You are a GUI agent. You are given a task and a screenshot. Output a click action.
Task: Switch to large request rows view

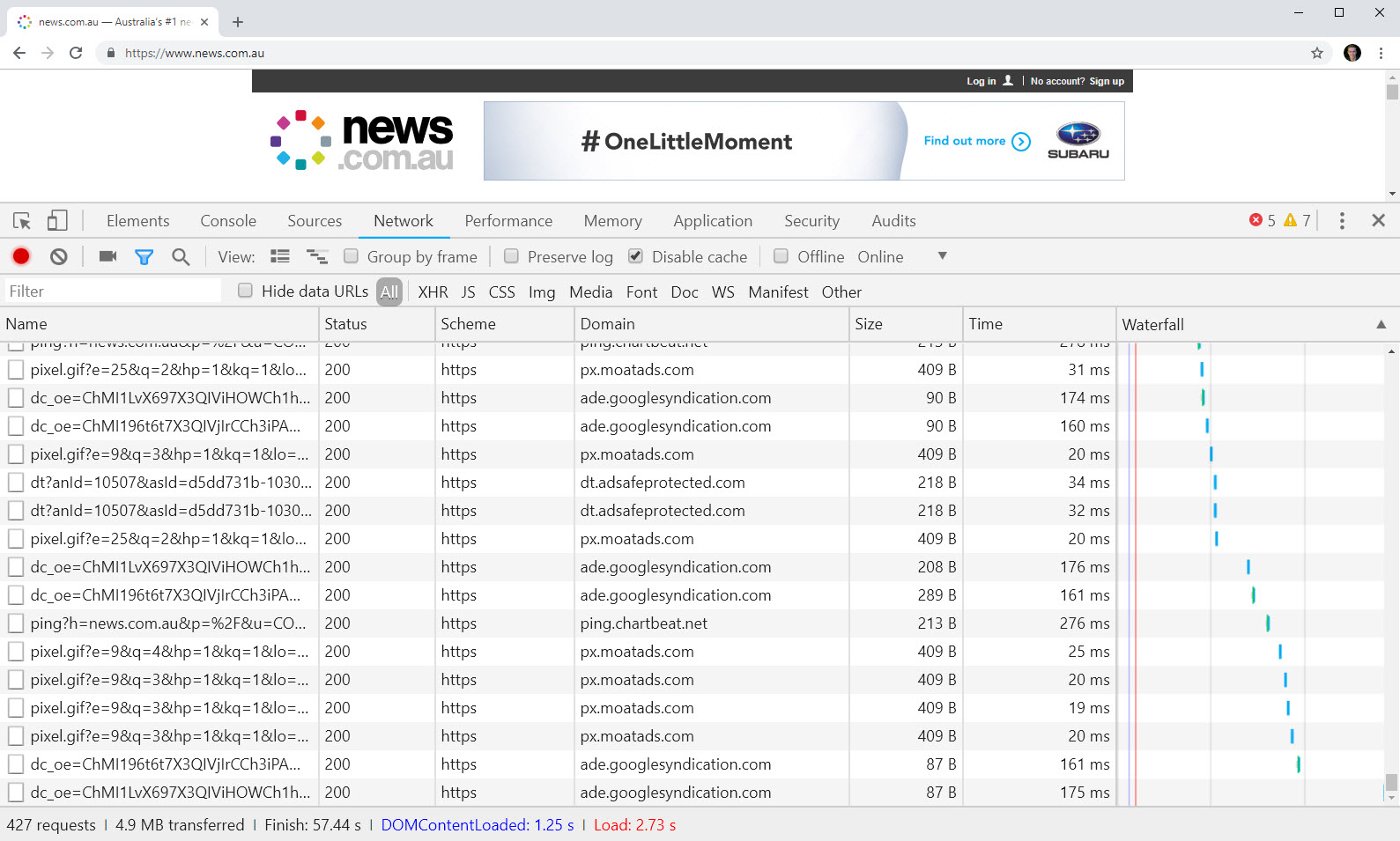280,256
